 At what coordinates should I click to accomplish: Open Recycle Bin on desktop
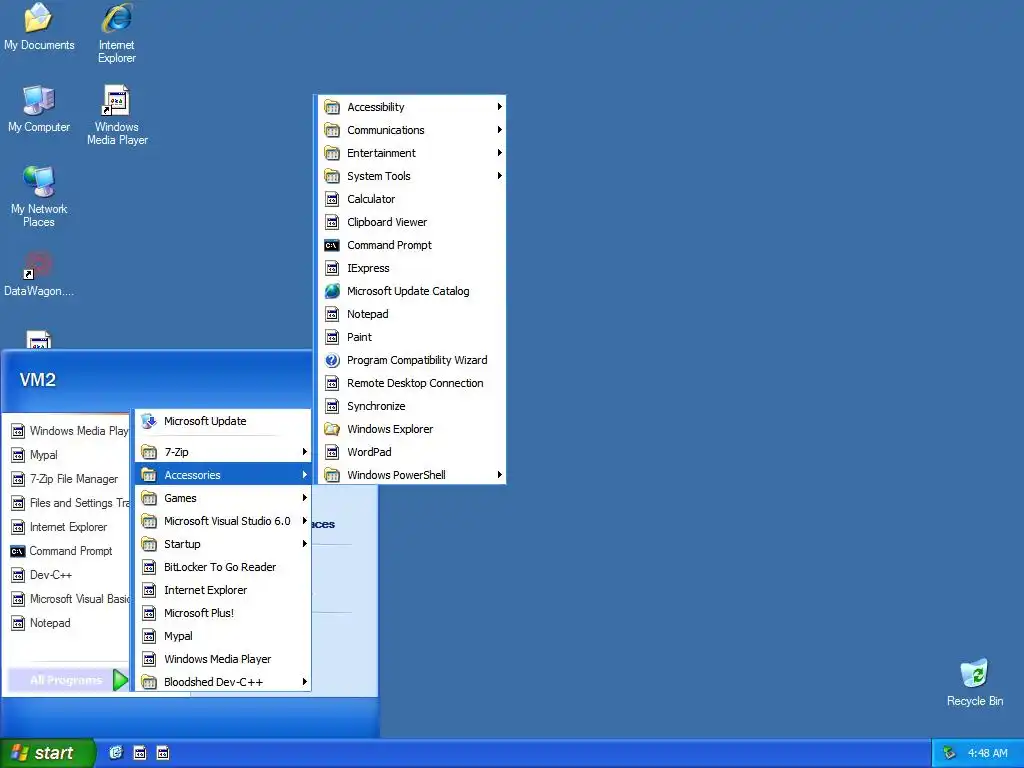tap(974, 683)
